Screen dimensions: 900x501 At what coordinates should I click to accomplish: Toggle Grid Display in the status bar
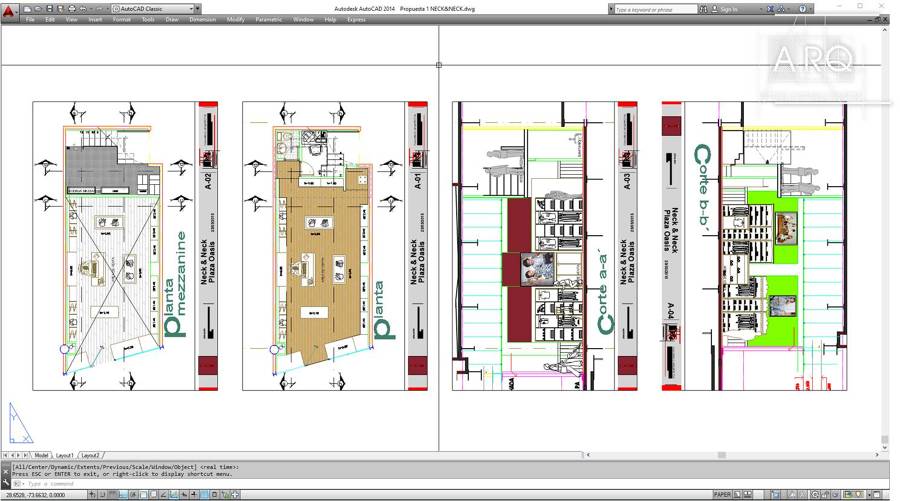coord(112,495)
